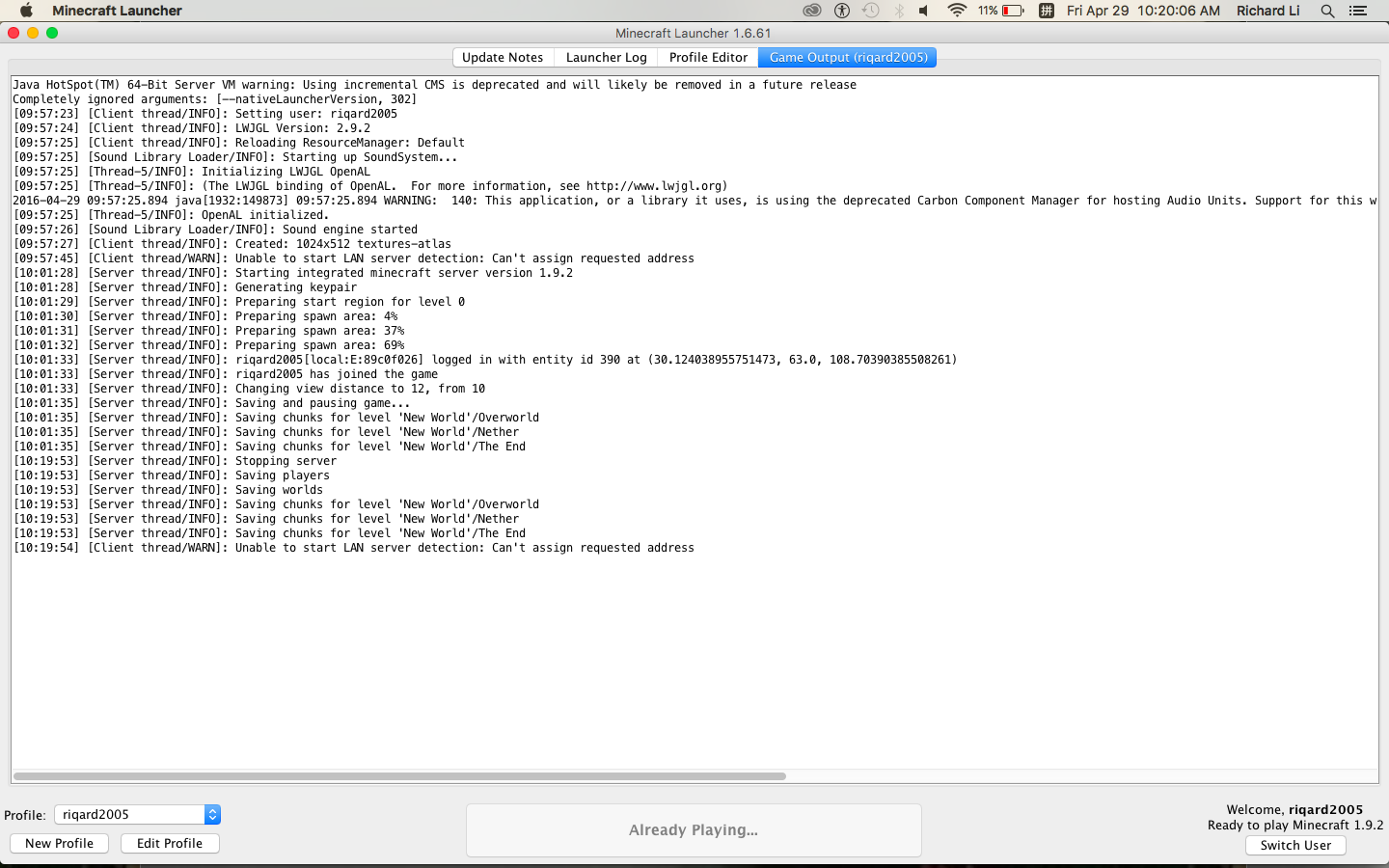Screen dimensions: 1389x868
Task: Click the 'LWJGL Version: 2.9.2' log line
Action: [192, 128]
